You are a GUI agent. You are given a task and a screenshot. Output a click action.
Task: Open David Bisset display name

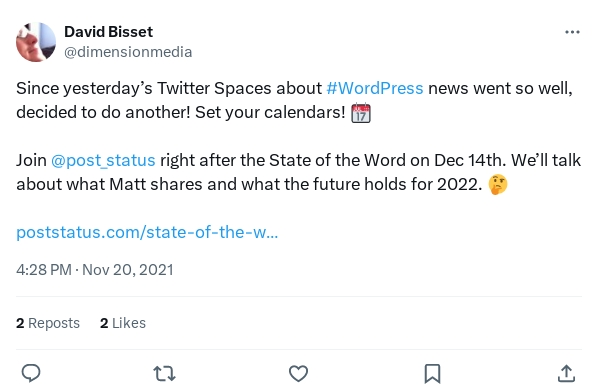click(108, 32)
